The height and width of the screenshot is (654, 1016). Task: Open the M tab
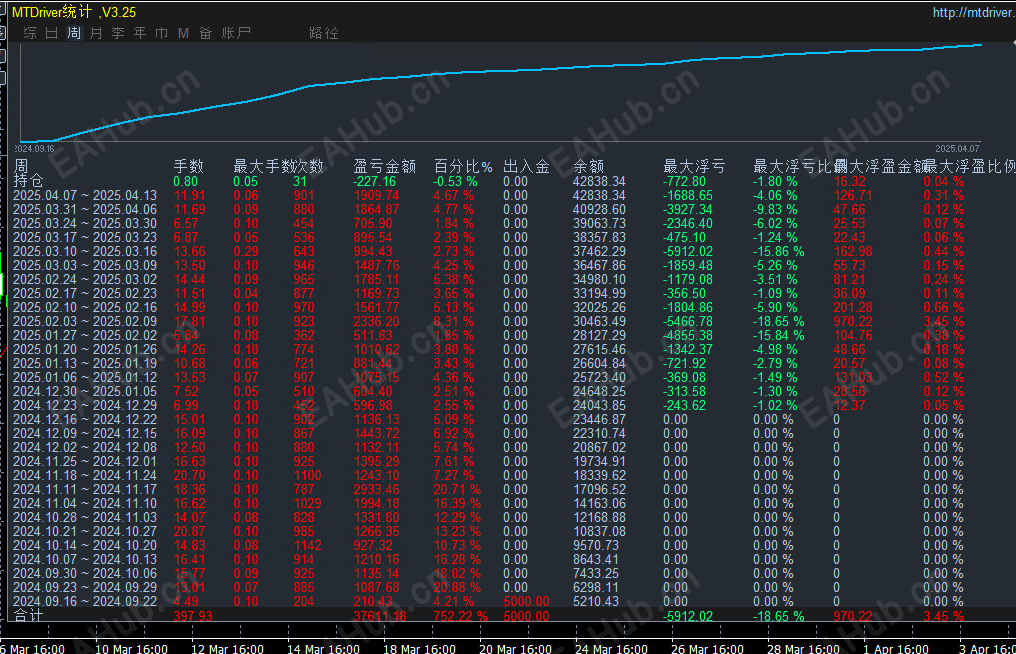tap(183, 33)
